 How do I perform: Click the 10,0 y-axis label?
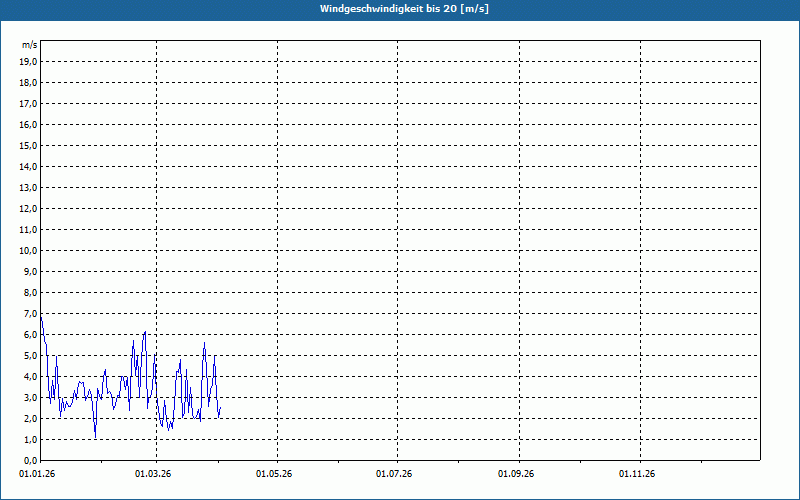pos(29,251)
